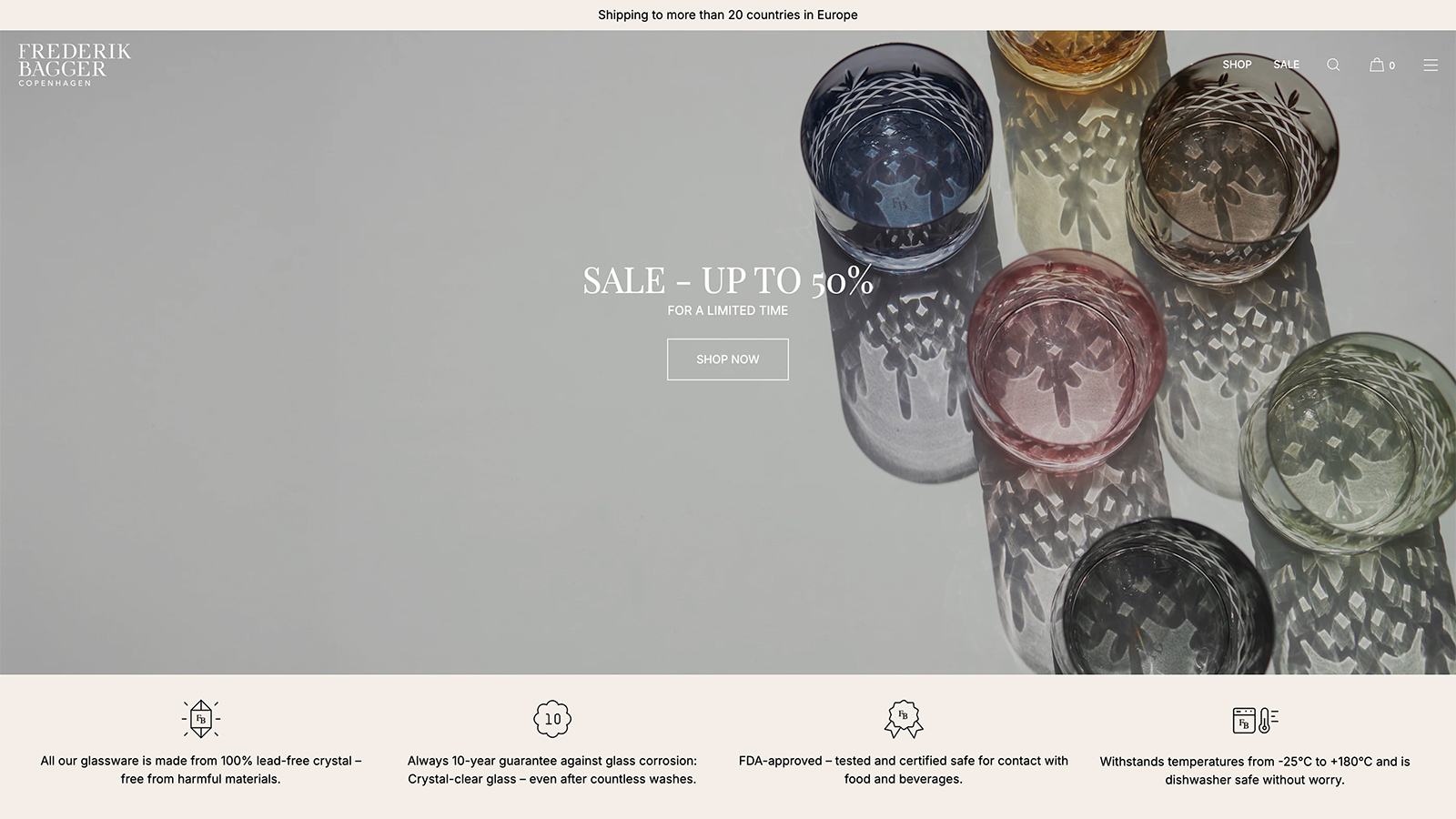1456x819 pixels.
Task: Click the pink crystal glass in hero image
Action: click(x=1067, y=359)
